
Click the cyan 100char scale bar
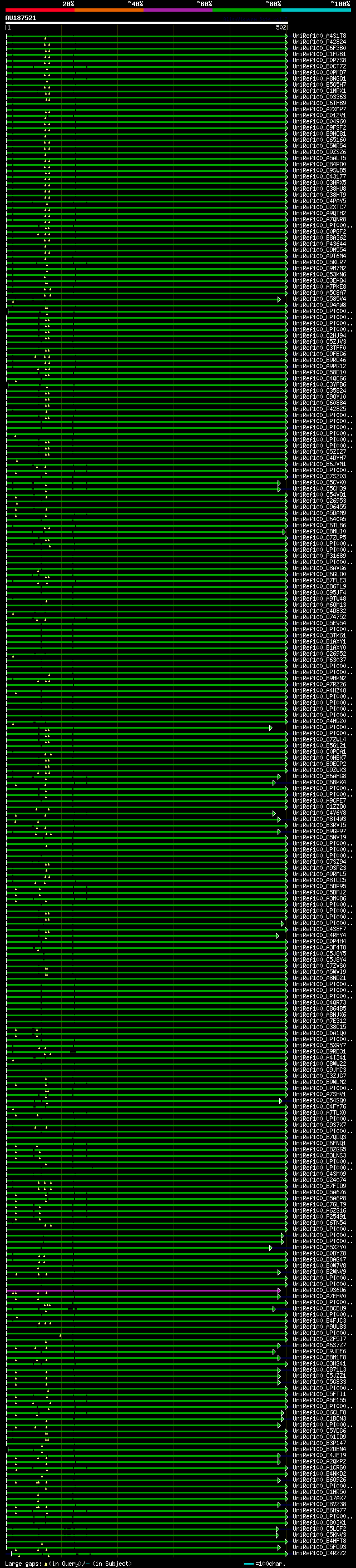[x=249, y=1564]
